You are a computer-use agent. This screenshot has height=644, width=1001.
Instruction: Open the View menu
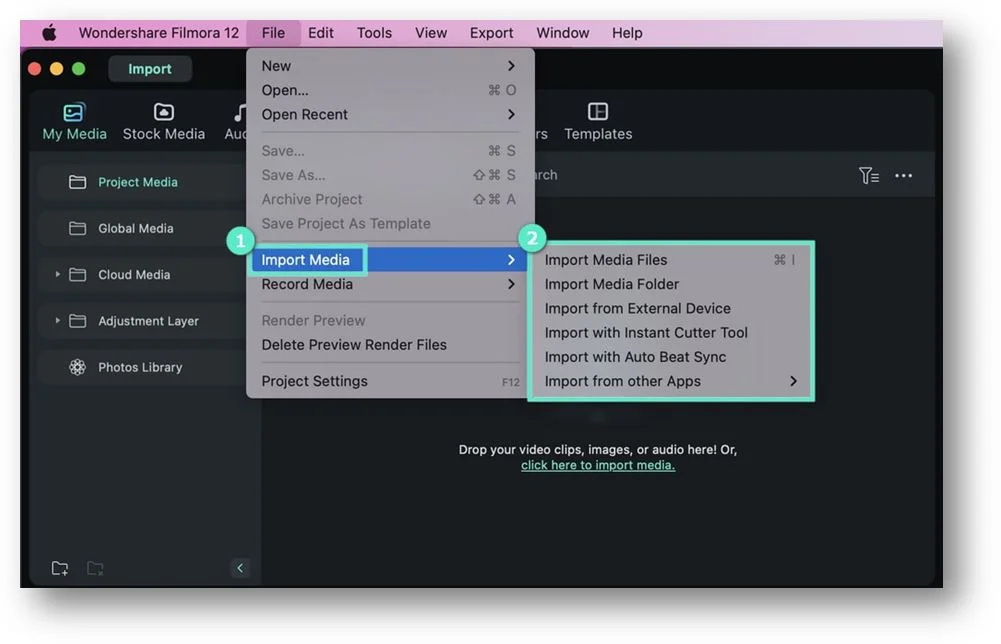431,33
